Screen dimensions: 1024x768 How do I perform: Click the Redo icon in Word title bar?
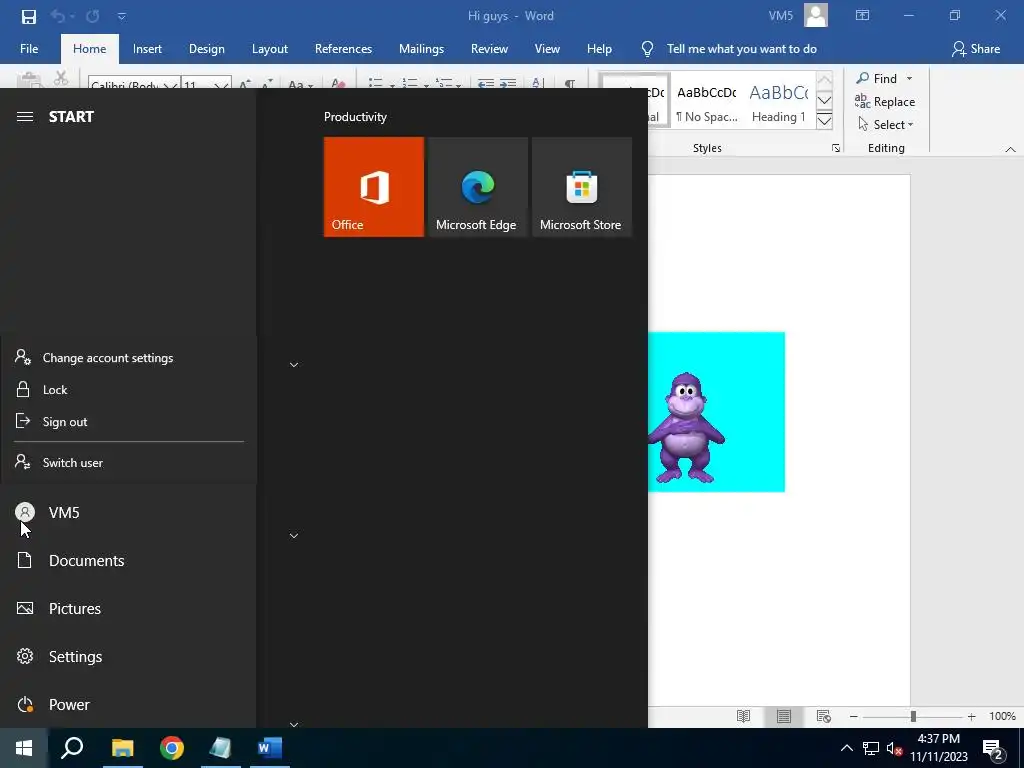tap(92, 16)
